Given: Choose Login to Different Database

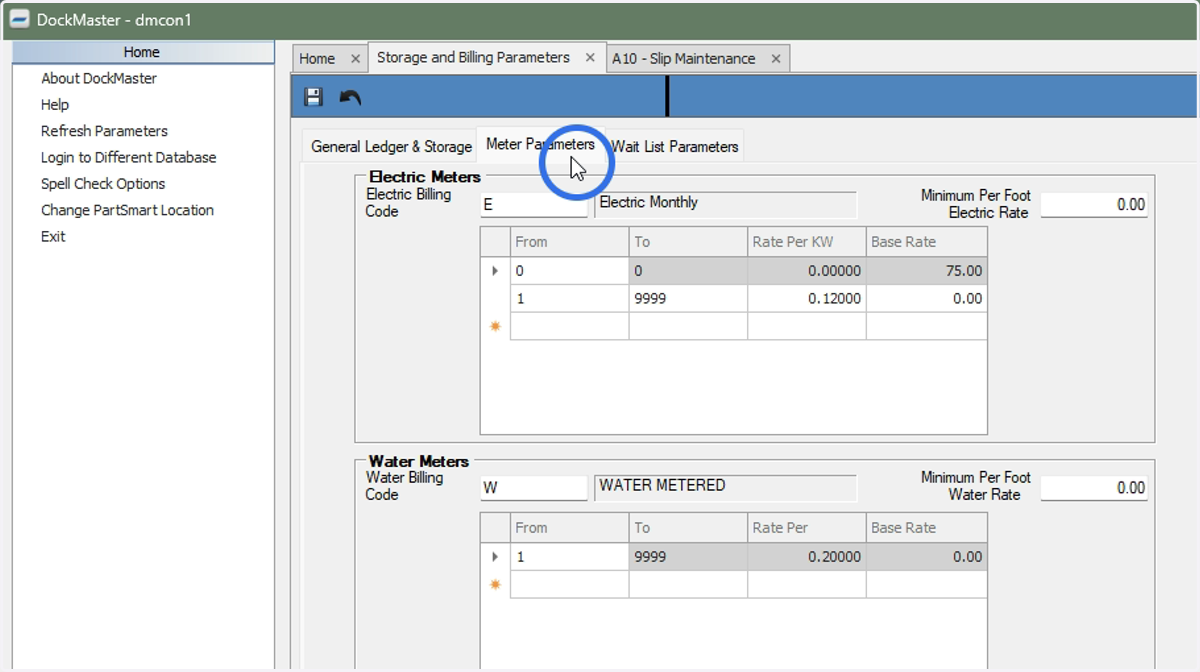Looking at the screenshot, I should pyautogui.click(x=128, y=157).
